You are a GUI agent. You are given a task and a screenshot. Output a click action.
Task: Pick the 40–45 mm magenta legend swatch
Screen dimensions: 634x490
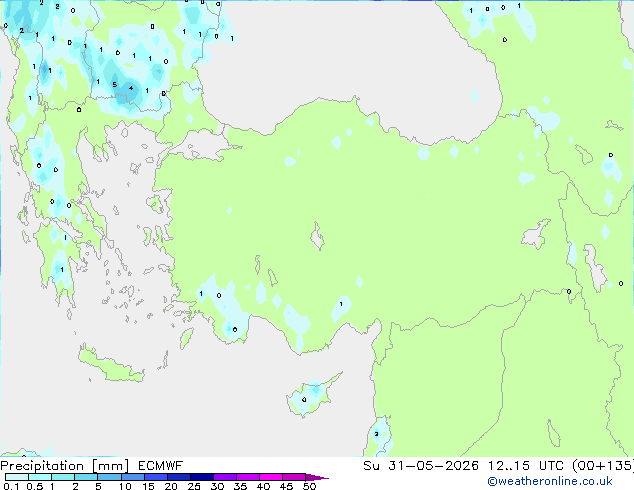click(271, 477)
